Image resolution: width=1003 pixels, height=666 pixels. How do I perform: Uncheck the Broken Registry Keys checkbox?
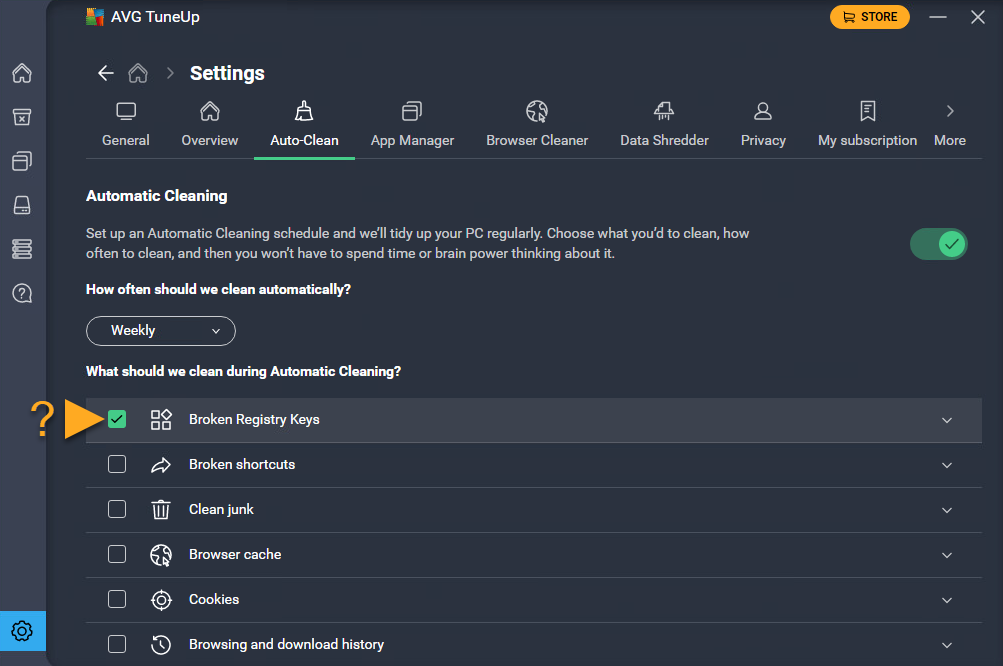pos(117,419)
